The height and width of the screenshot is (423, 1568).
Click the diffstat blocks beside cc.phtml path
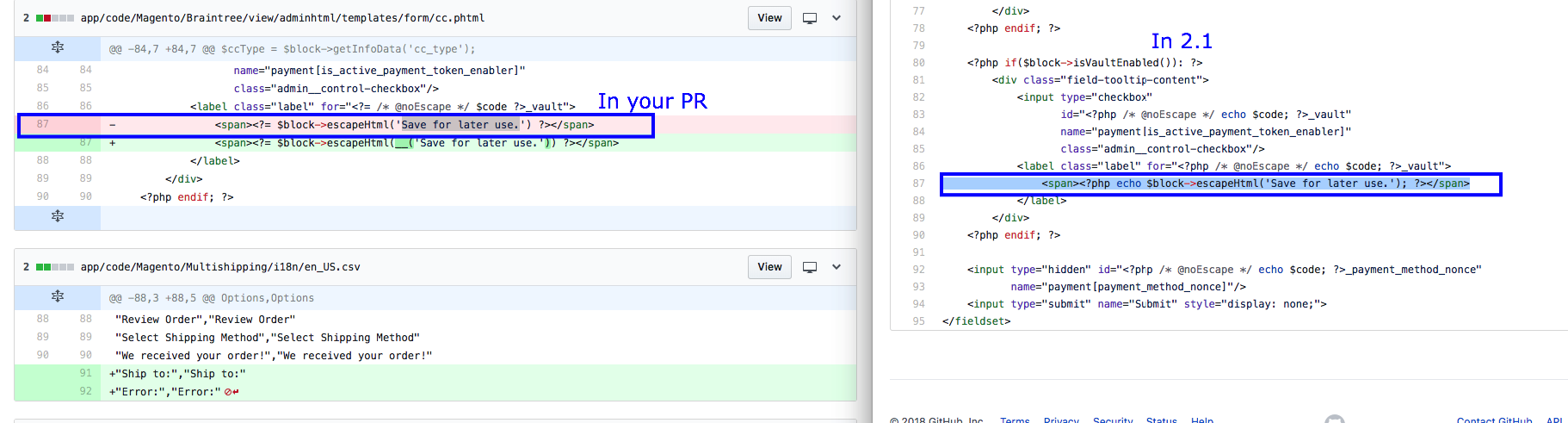pyautogui.click(x=55, y=18)
